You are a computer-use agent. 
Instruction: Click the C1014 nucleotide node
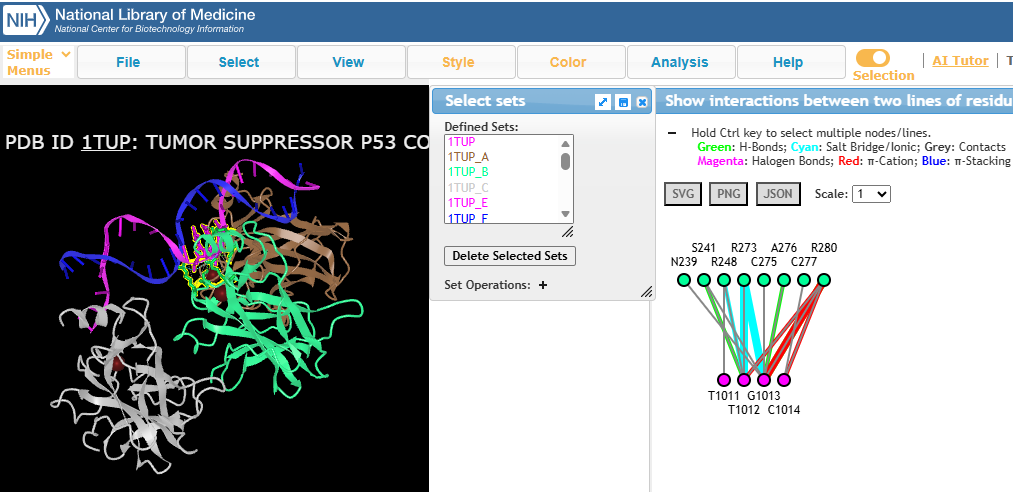coord(784,380)
